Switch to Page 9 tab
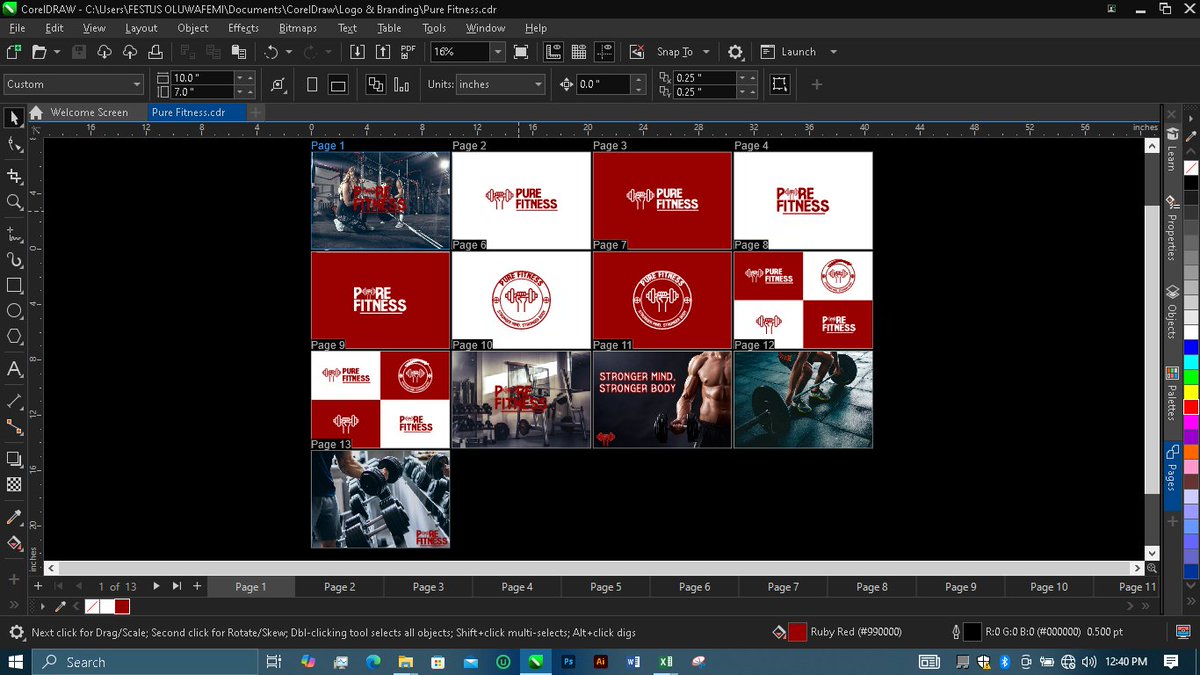1200x675 pixels. 960,587
